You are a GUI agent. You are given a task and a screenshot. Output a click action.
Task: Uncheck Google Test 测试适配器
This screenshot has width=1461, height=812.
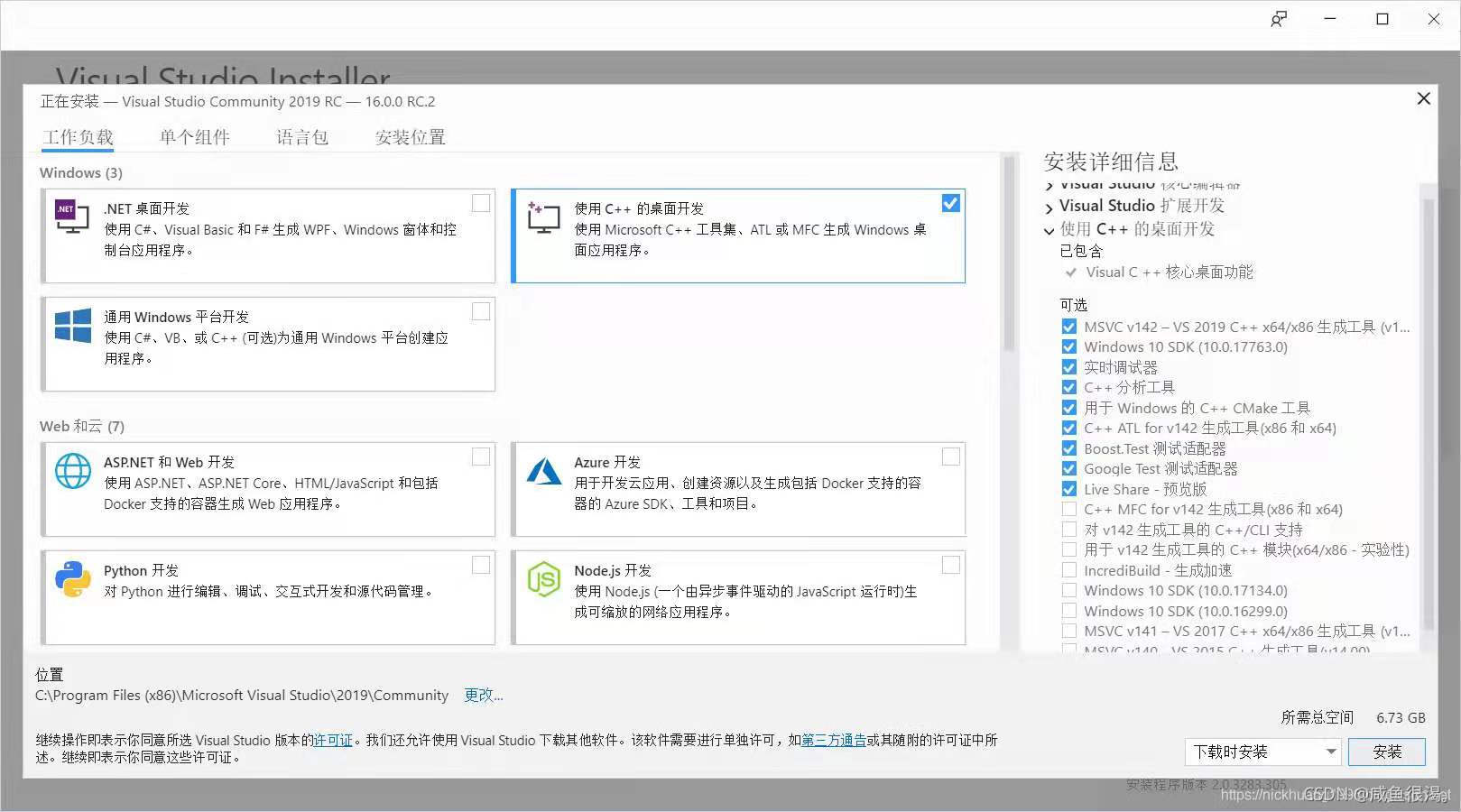point(1069,468)
